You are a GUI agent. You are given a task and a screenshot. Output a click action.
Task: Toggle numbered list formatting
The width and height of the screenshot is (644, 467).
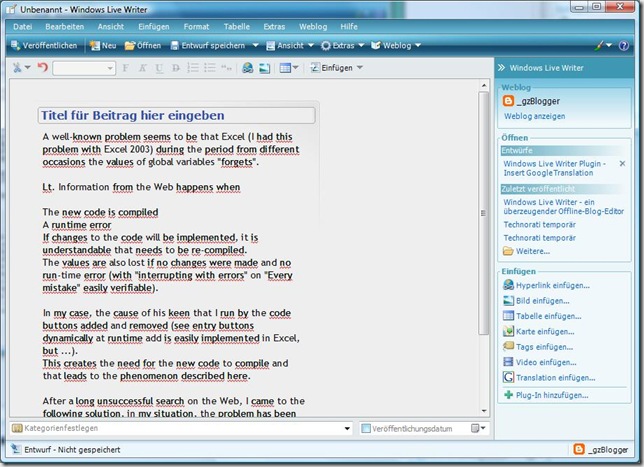[x=193, y=67]
